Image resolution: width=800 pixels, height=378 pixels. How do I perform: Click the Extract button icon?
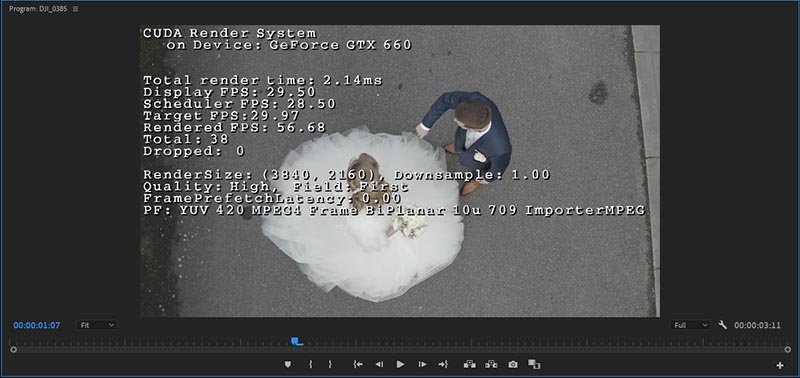(x=491, y=364)
